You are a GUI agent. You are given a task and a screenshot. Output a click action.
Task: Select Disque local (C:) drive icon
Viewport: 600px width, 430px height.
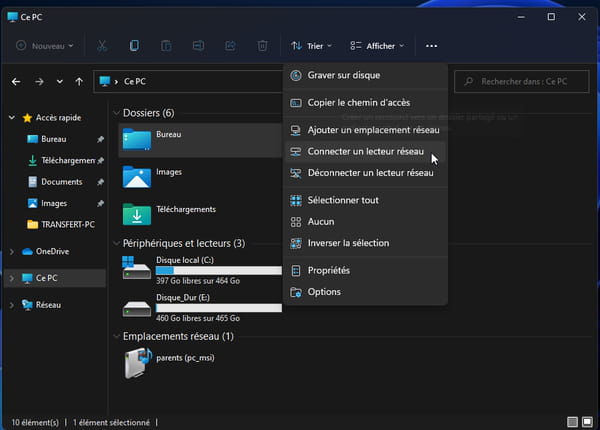pos(136,268)
